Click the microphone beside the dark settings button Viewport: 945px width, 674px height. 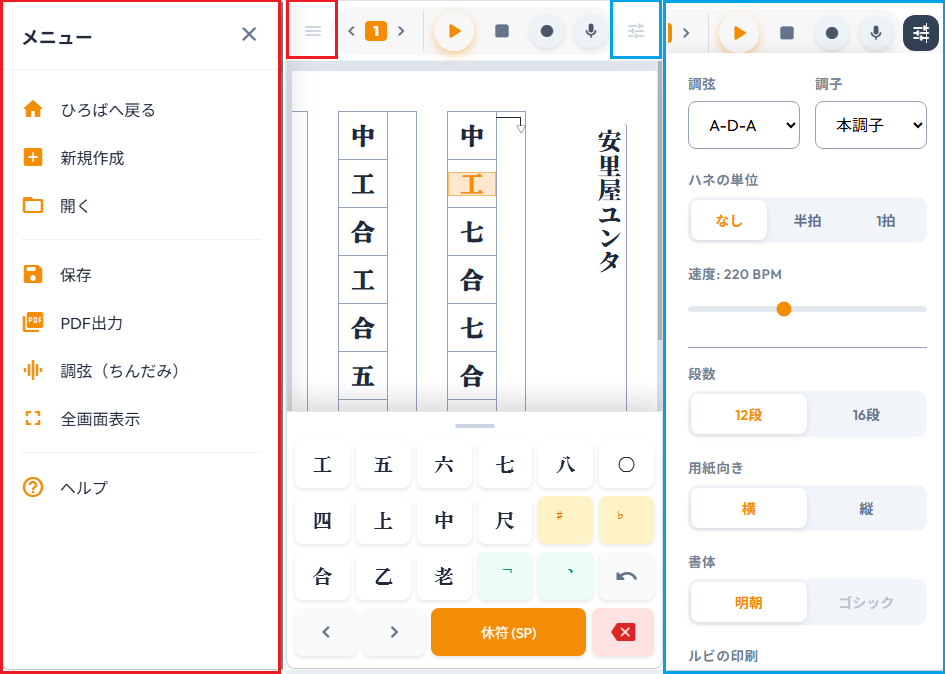click(x=876, y=33)
